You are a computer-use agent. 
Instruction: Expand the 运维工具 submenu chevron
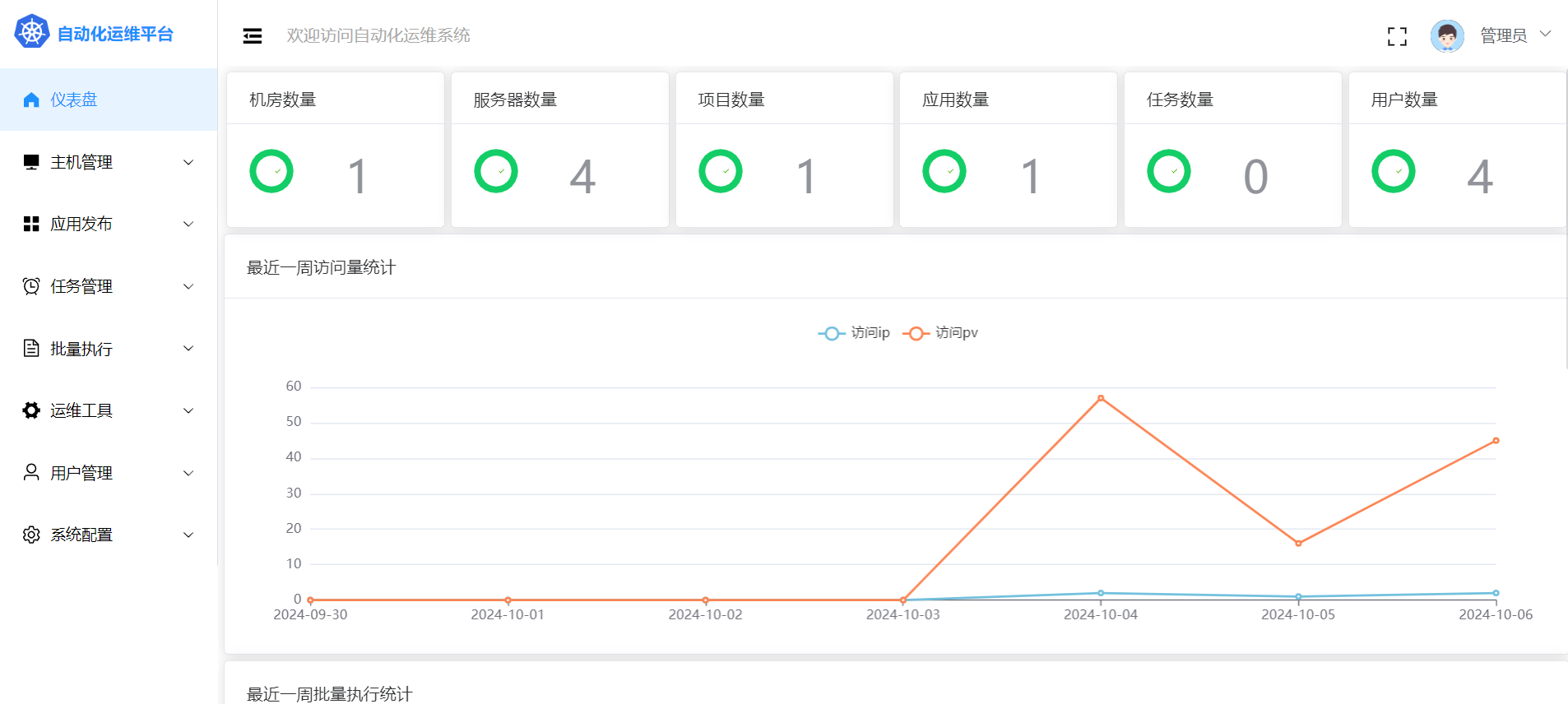[188, 410]
